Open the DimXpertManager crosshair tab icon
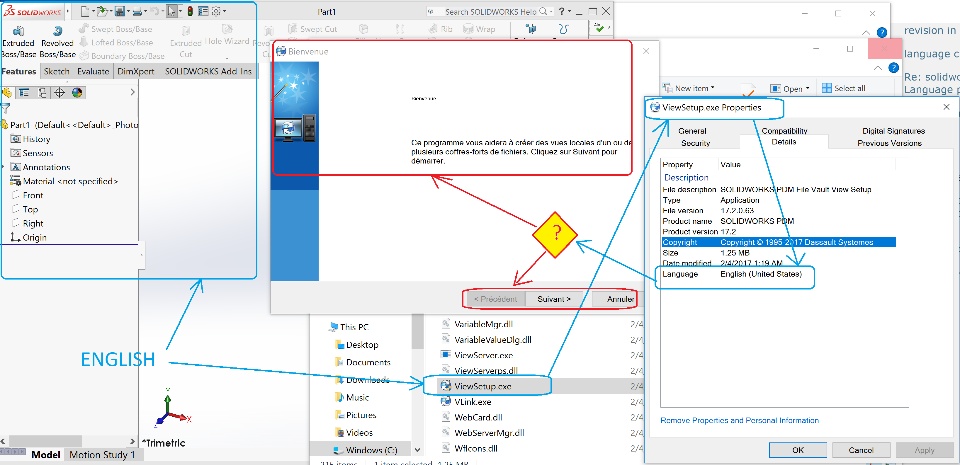This screenshot has width=960, height=465. [x=59, y=93]
